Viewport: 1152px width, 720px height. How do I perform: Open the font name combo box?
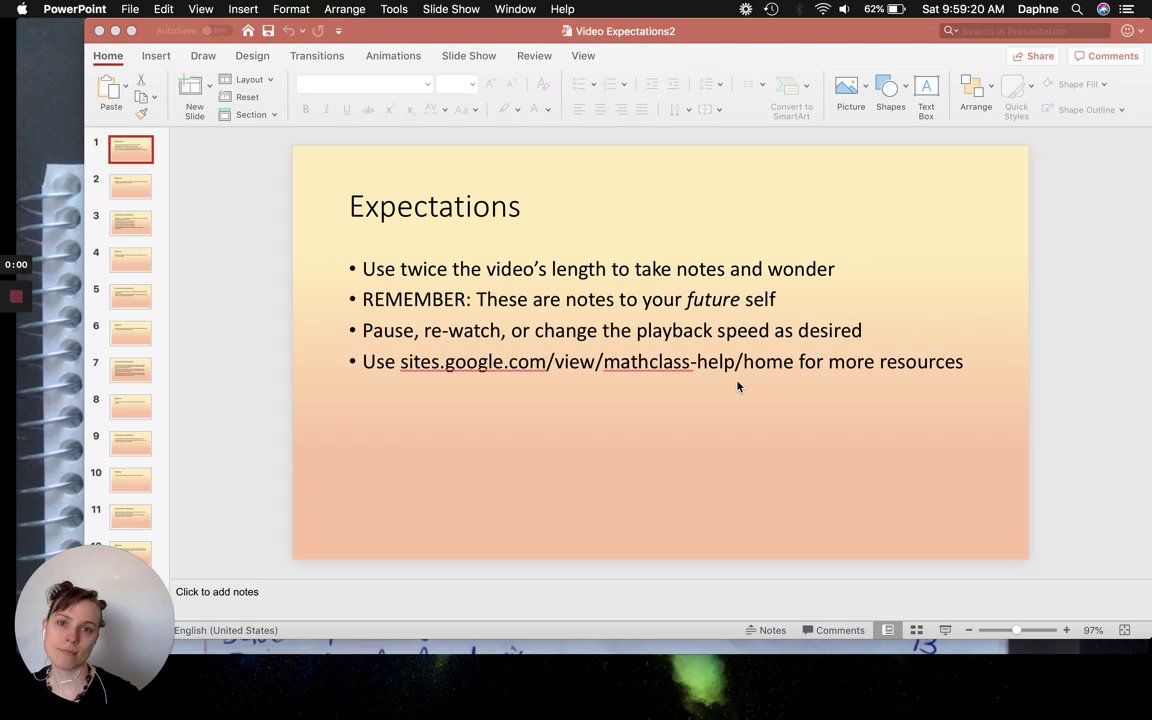[x=364, y=84]
